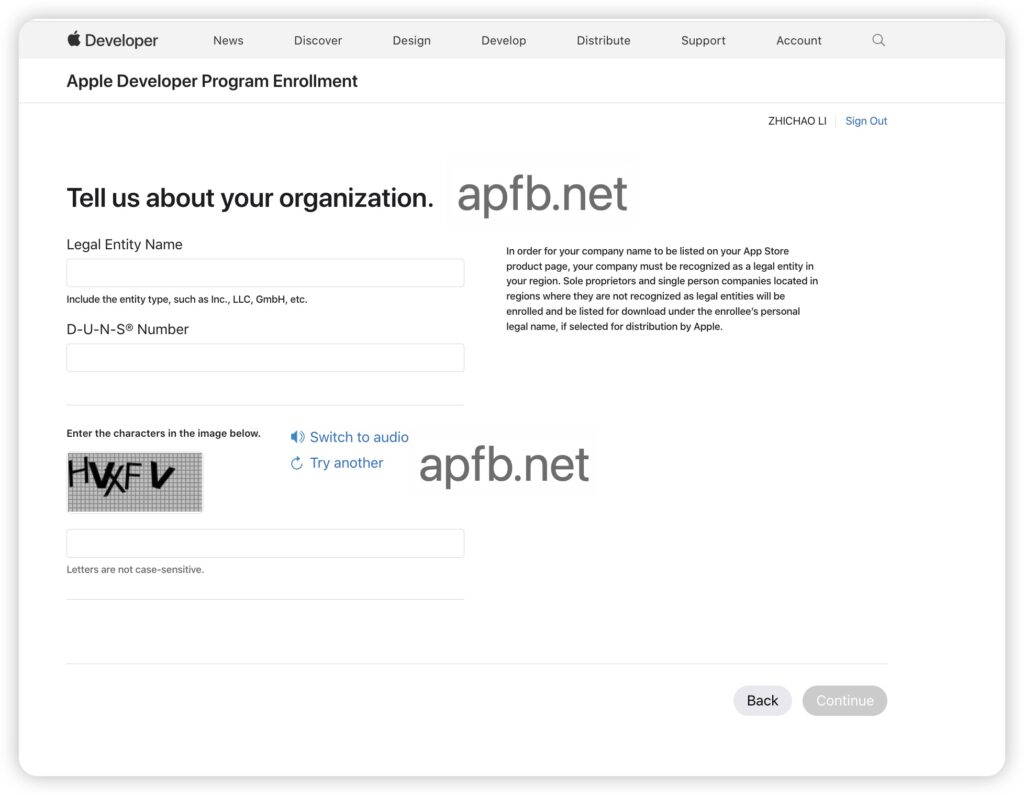The height and width of the screenshot is (795, 1024).
Task: Open the Distribute menu item
Action: [603, 41]
